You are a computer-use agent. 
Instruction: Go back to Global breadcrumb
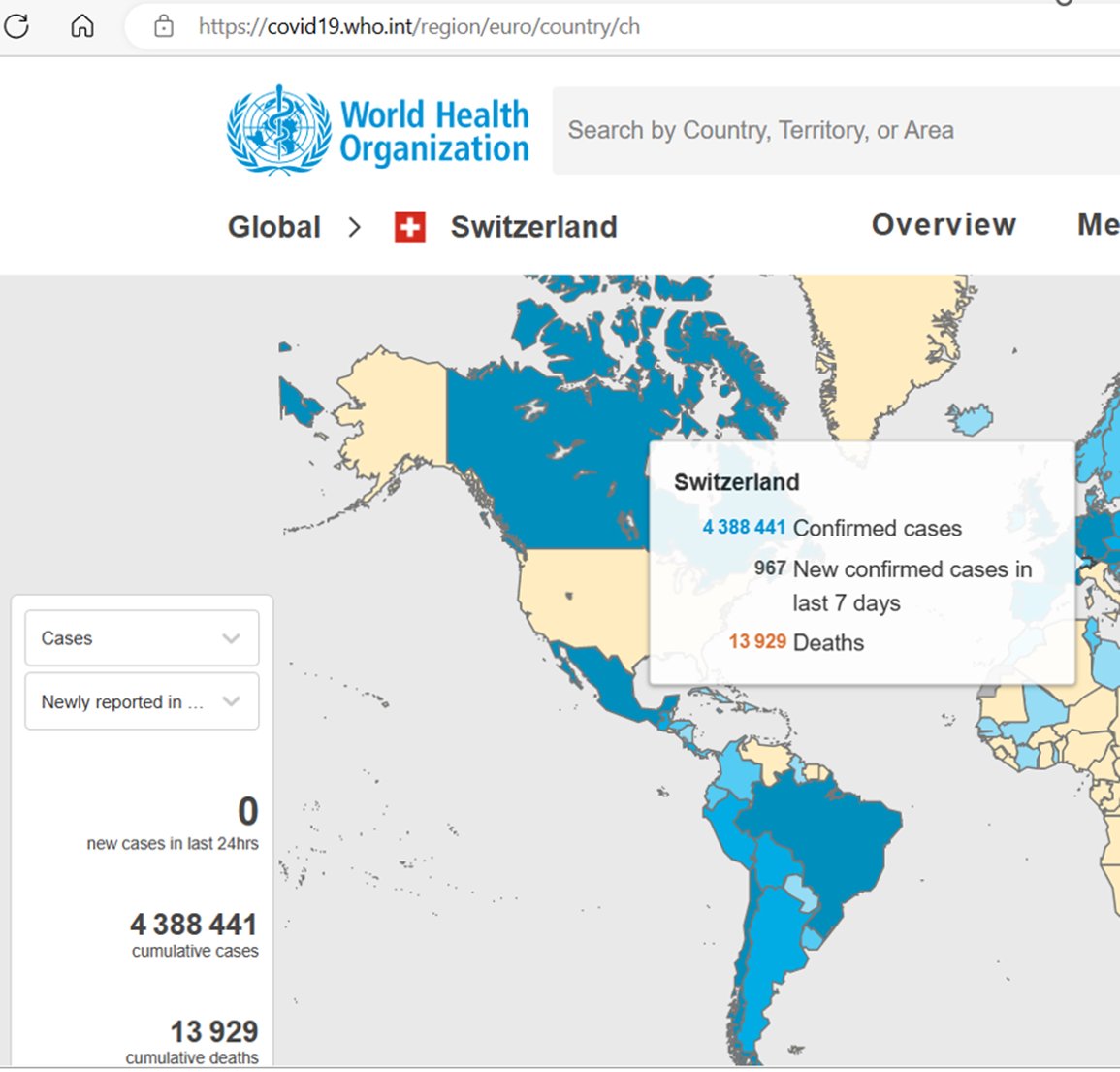coord(274,227)
